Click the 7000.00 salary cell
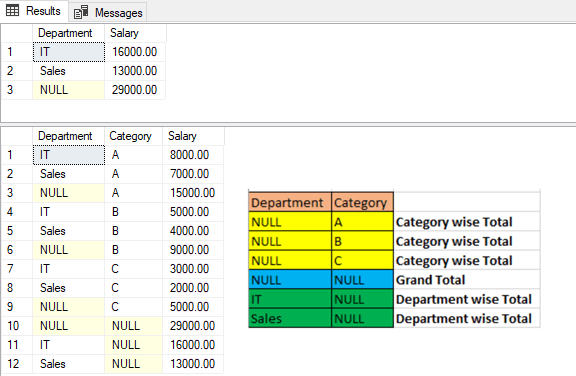 click(193, 174)
